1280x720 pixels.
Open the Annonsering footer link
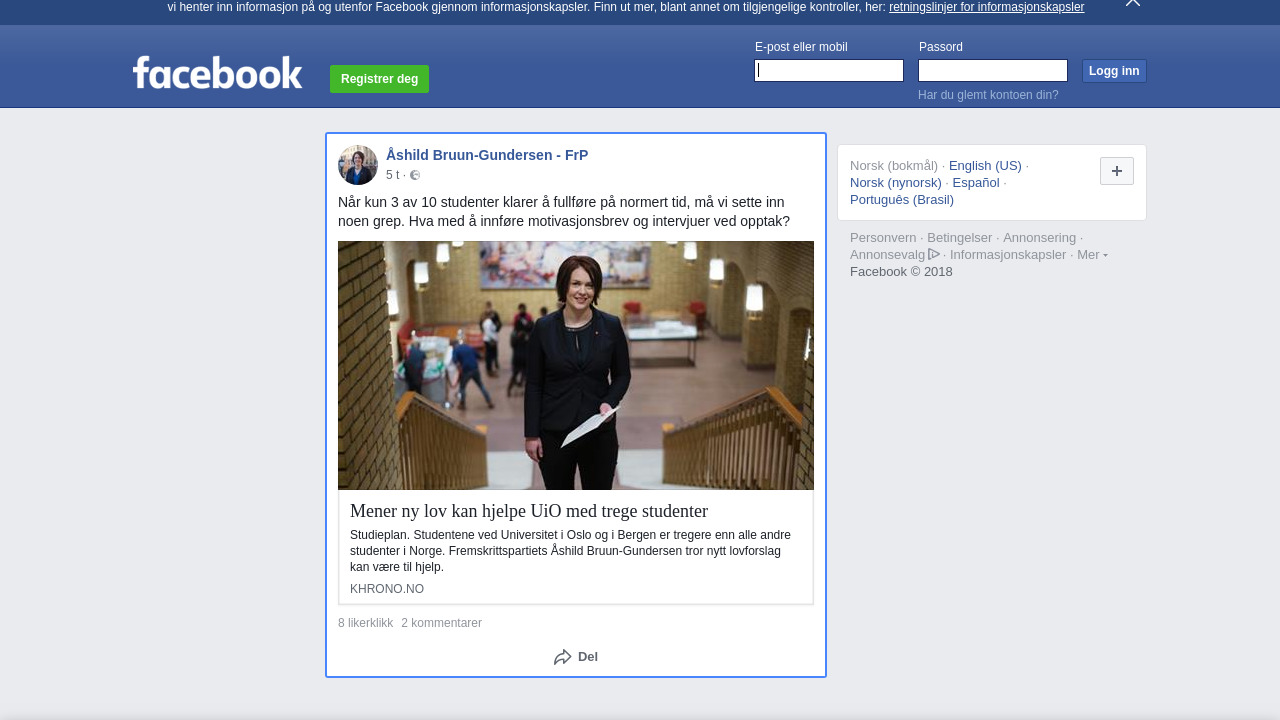[1039, 238]
